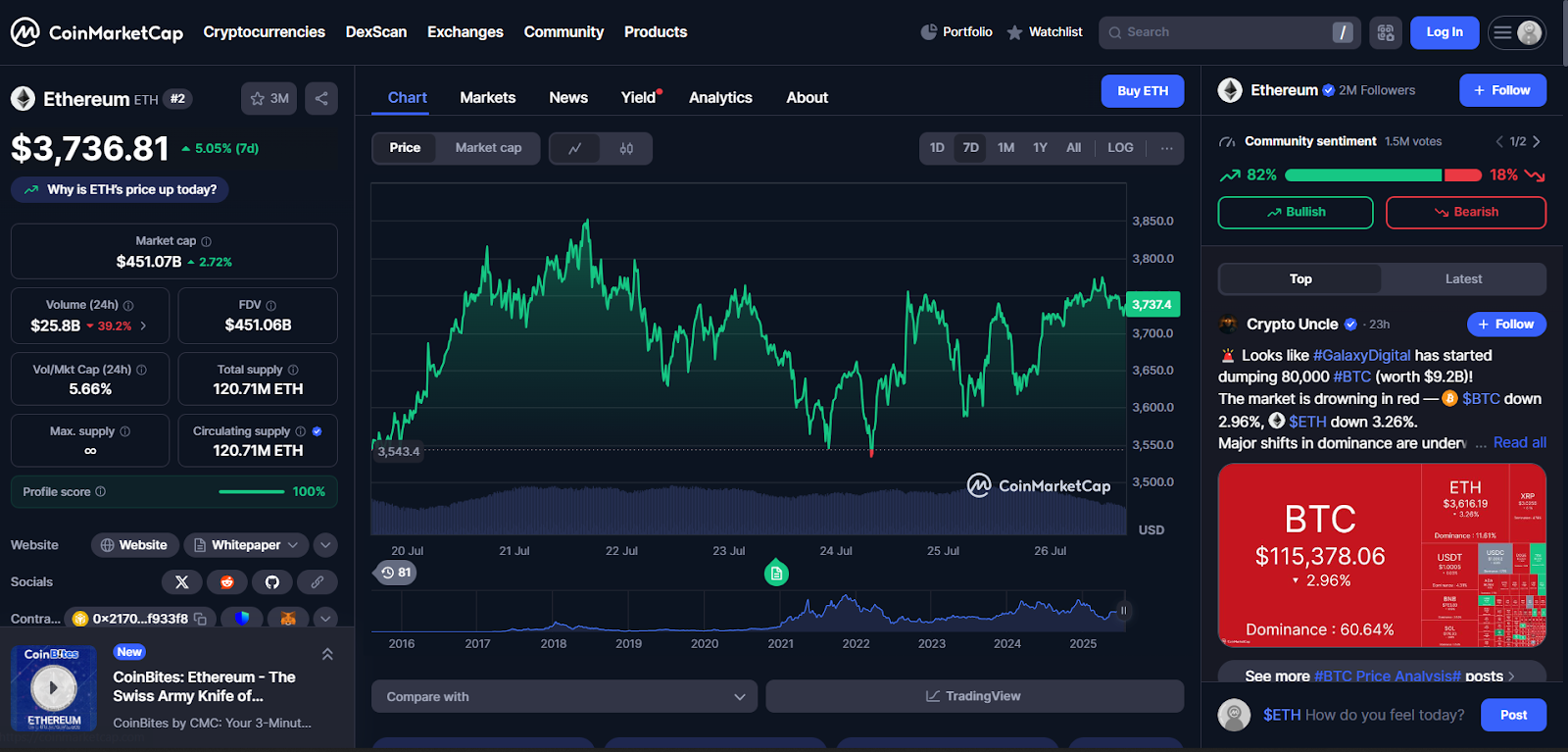Add Ethereum to watchlist star 3M

[269, 98]
